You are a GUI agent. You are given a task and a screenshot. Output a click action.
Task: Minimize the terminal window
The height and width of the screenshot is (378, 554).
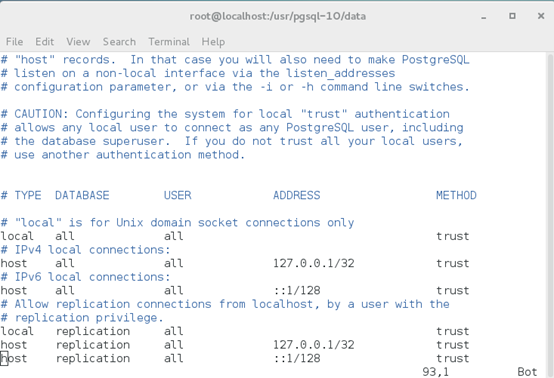pyautogui.click(x=484, y=17)
